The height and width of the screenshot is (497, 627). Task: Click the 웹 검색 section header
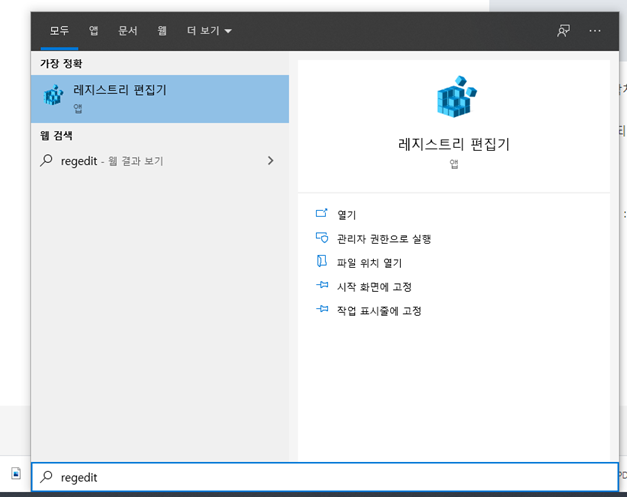click(56, 135)
